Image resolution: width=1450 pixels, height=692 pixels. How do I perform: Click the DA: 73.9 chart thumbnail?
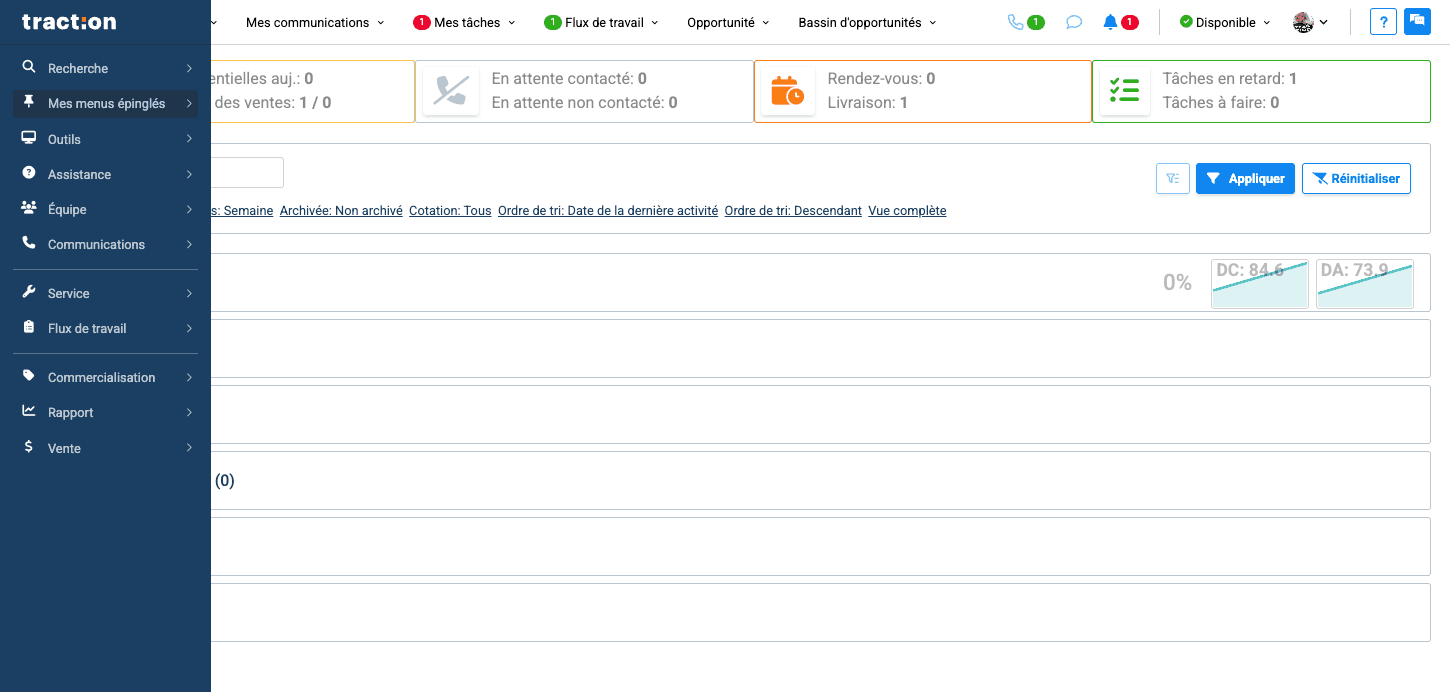[x=1365, y=283]
